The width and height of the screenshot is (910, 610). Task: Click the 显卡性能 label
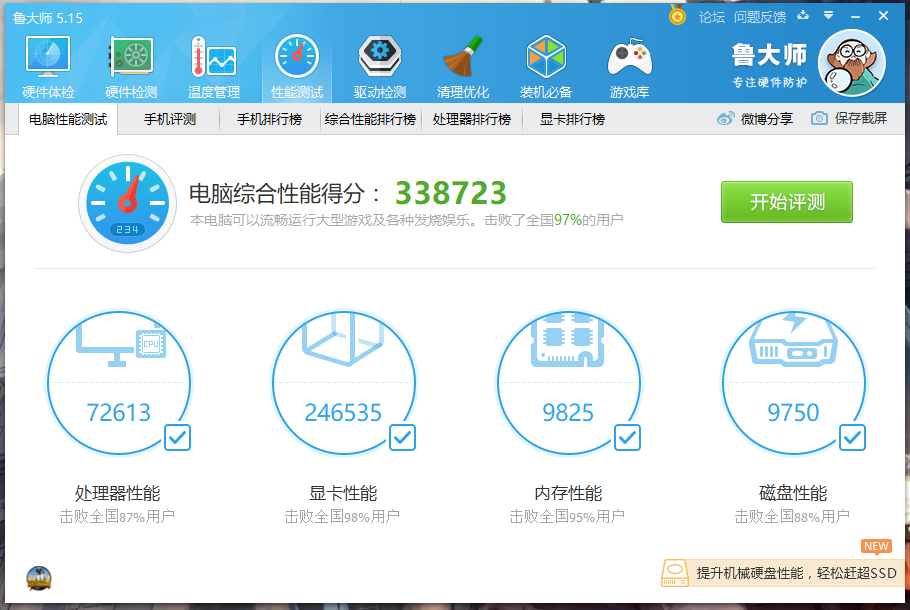click(x=343, y=493)
